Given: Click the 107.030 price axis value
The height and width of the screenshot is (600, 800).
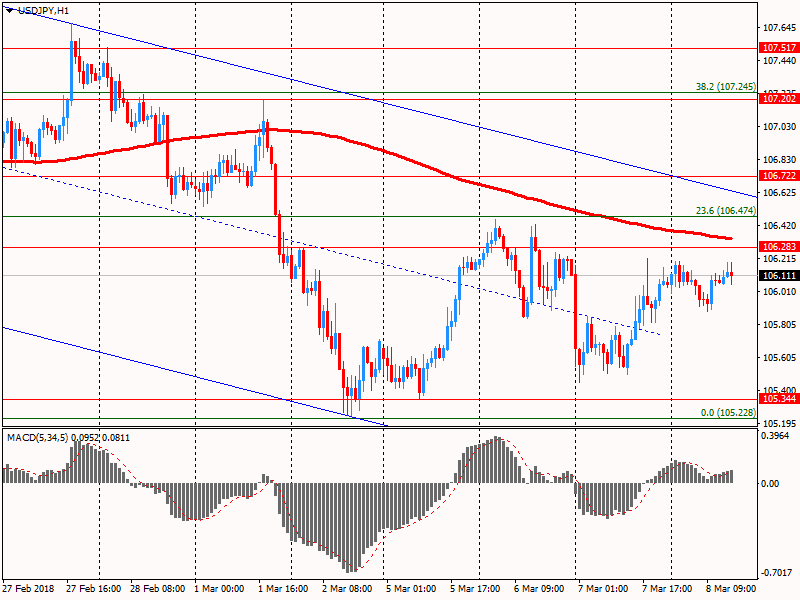Looking at the screenshot, I should [779, 127].
